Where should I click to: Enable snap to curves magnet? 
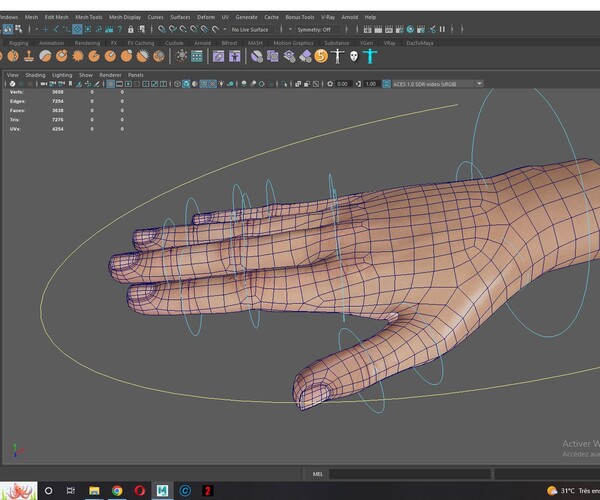173,29
